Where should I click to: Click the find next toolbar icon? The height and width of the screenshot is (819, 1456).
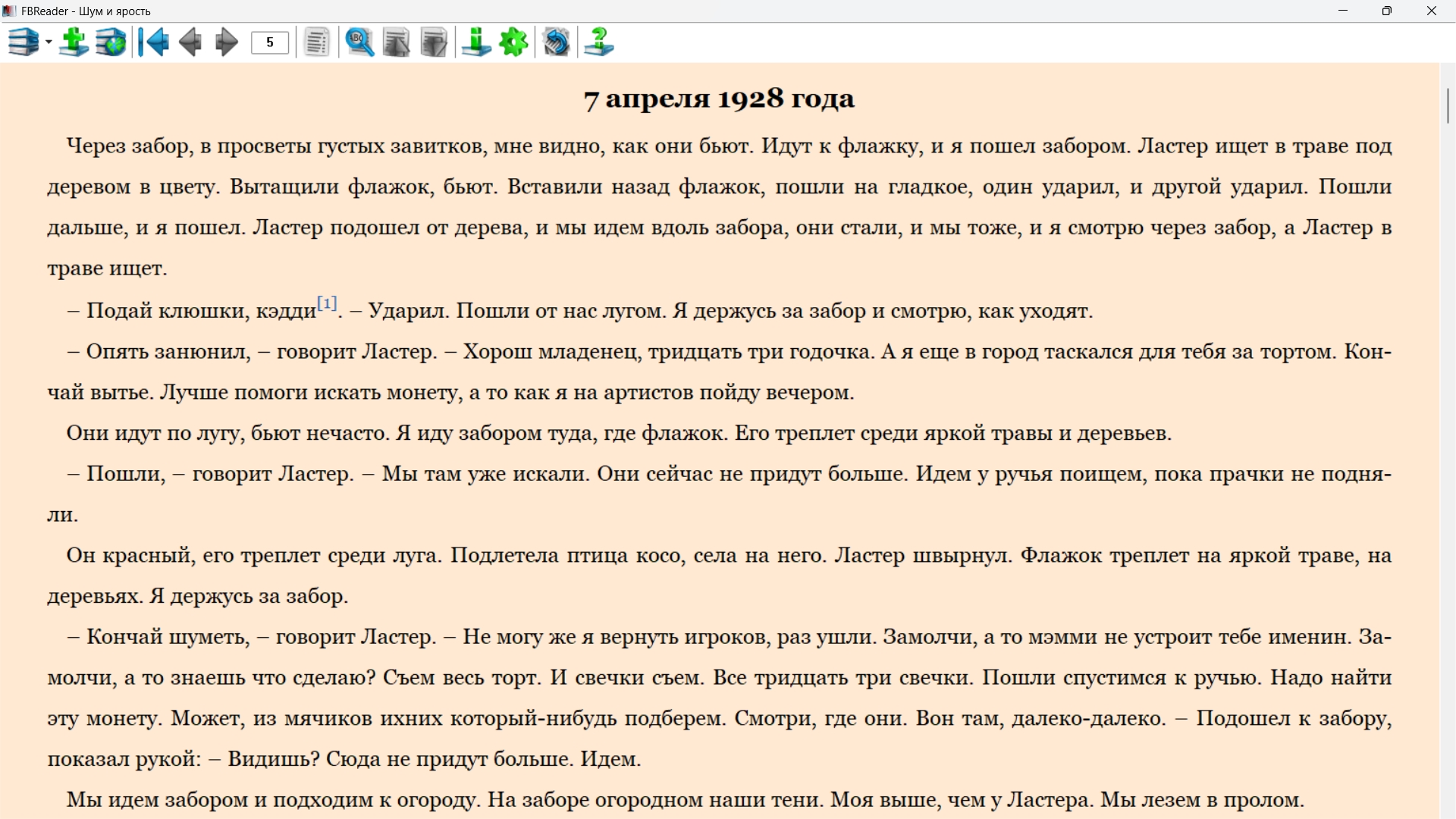[434, 42]
